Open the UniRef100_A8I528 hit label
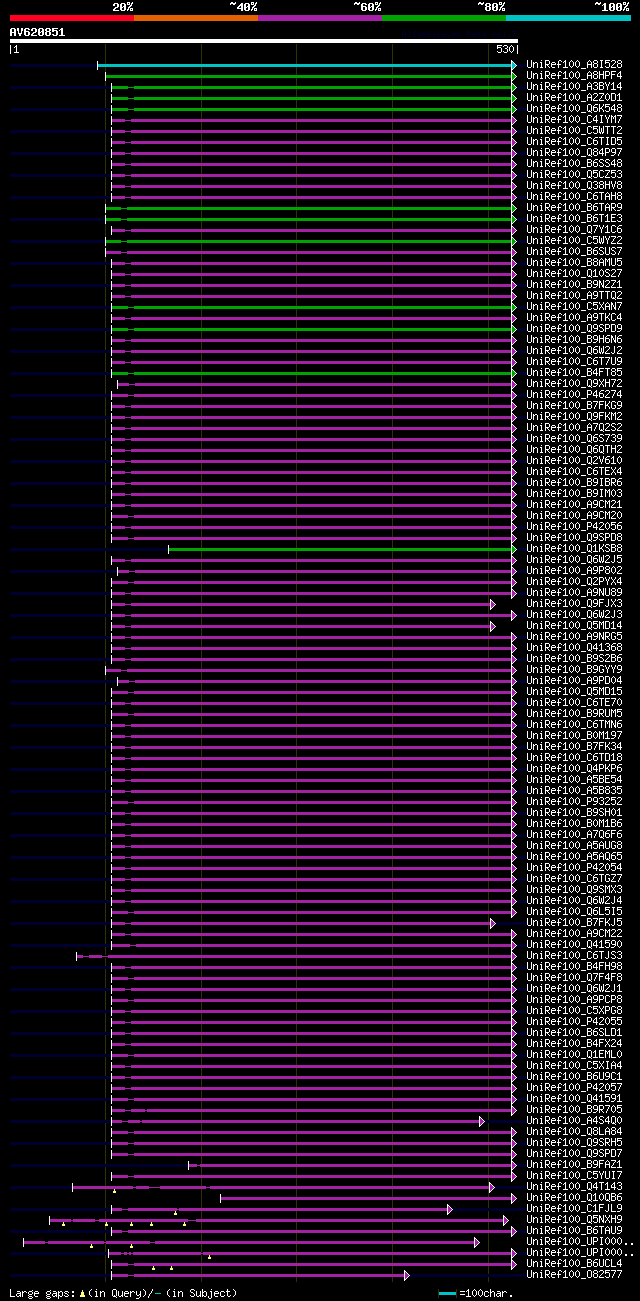The image size is (640, 1301). coord(574,64)
